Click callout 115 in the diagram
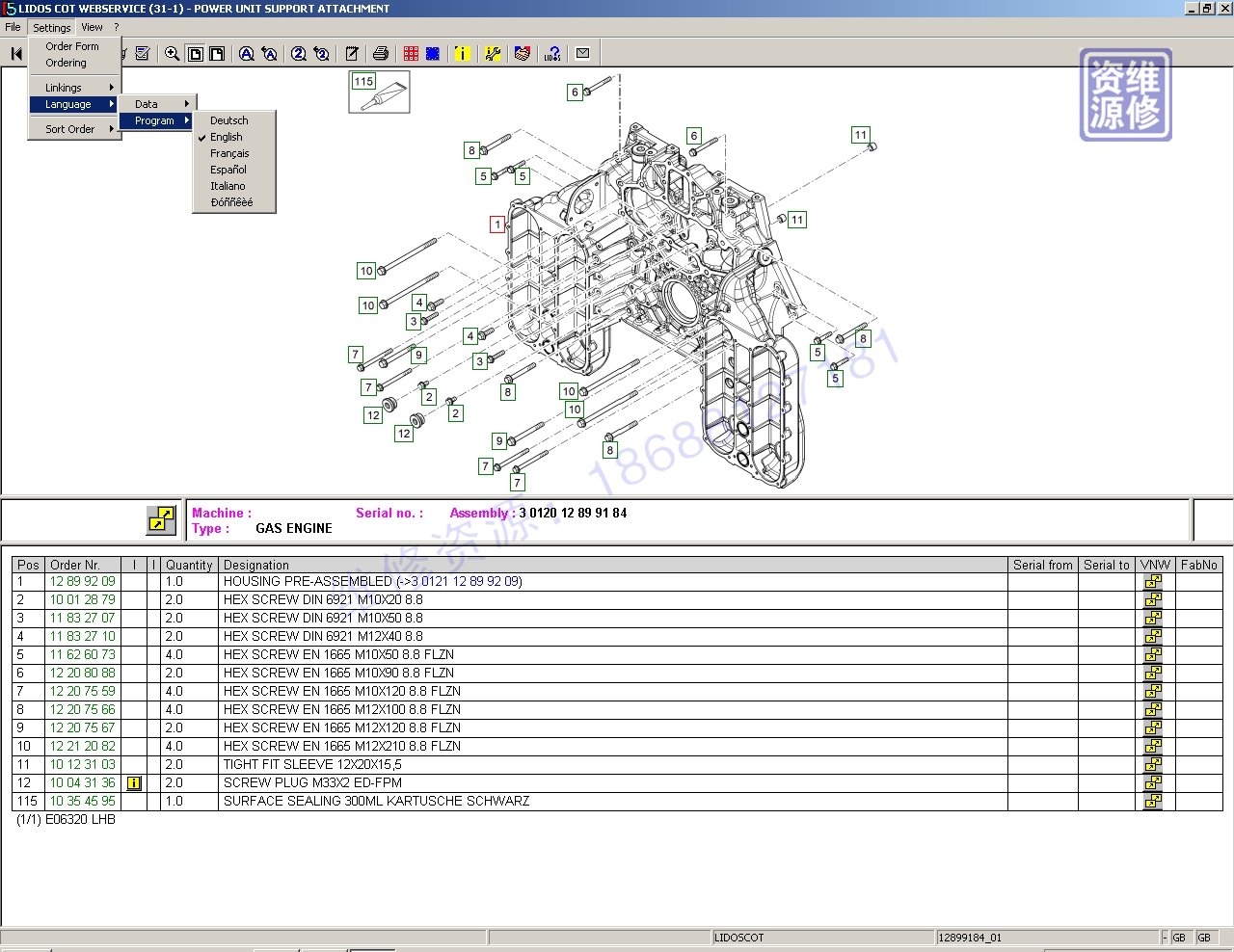 363,82
